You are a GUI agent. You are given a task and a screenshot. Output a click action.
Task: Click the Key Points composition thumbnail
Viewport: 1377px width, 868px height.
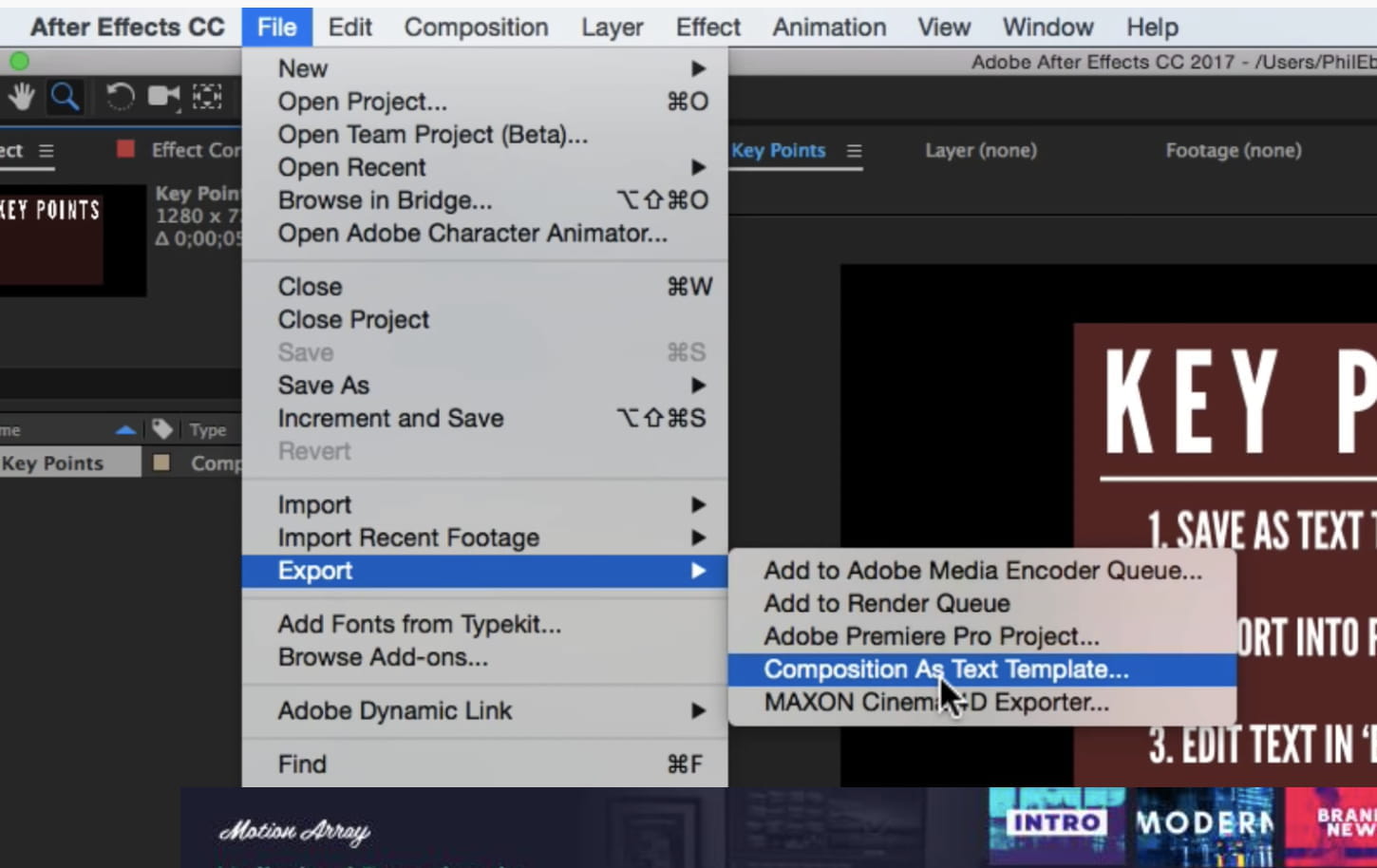click(52, 237)
